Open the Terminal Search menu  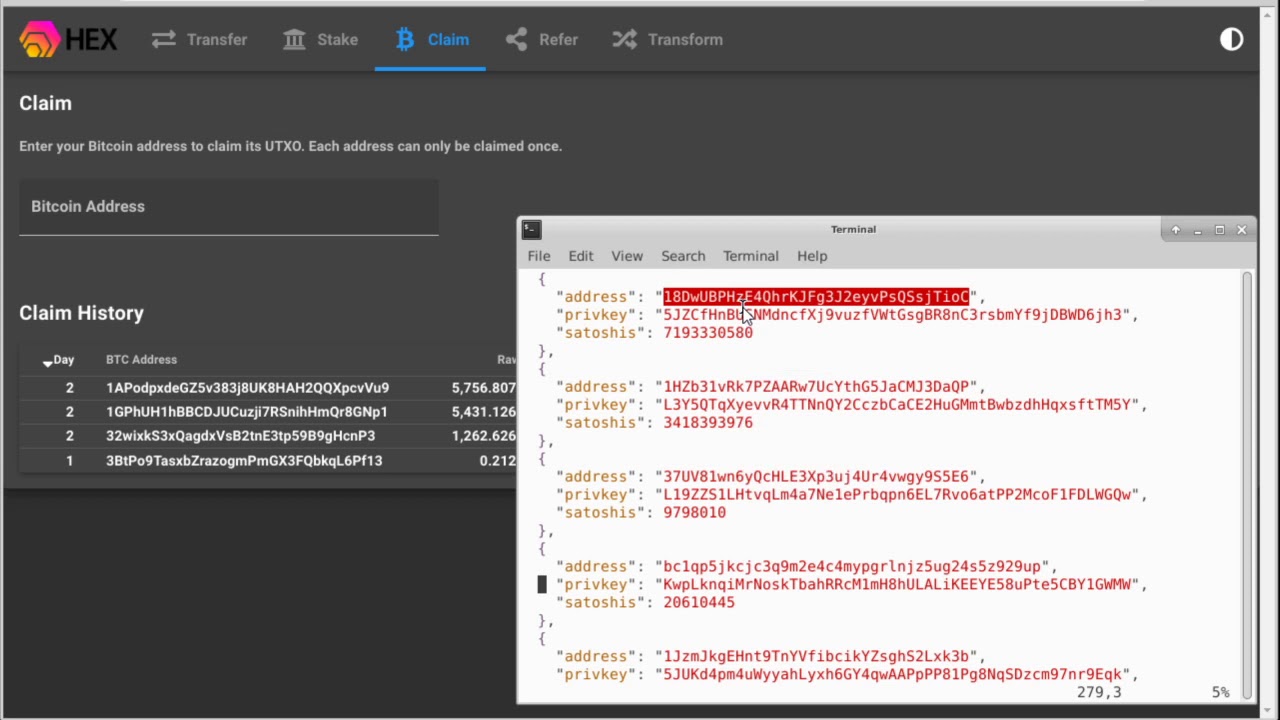683,256
